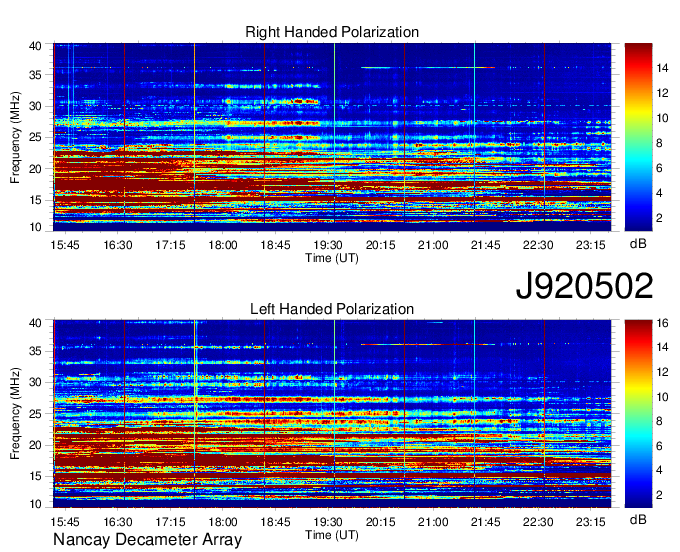Click "20" MHz tick of Right Handed plot
Image resolution: width=680 pixels, height=552 pixels.
coord(35,169)
